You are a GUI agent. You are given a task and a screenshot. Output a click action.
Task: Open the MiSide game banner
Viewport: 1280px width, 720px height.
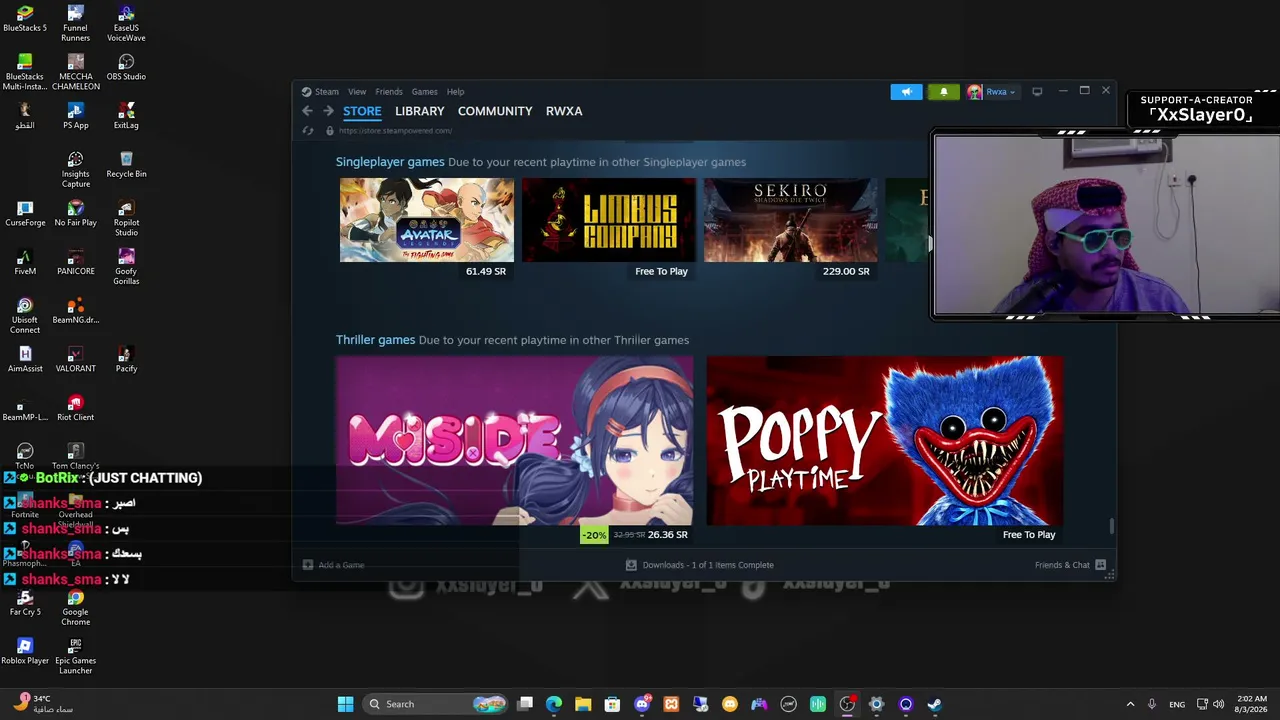tap(515, 441)
